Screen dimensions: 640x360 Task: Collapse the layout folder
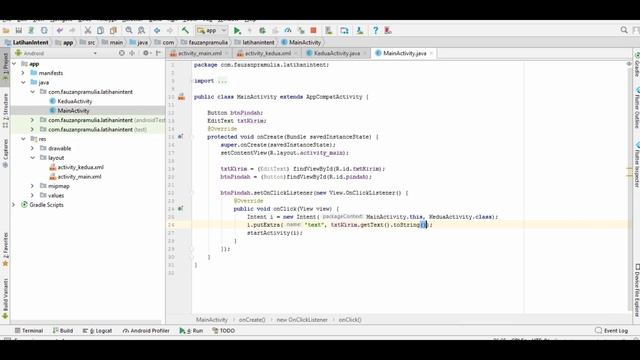[x=32, y=158]
